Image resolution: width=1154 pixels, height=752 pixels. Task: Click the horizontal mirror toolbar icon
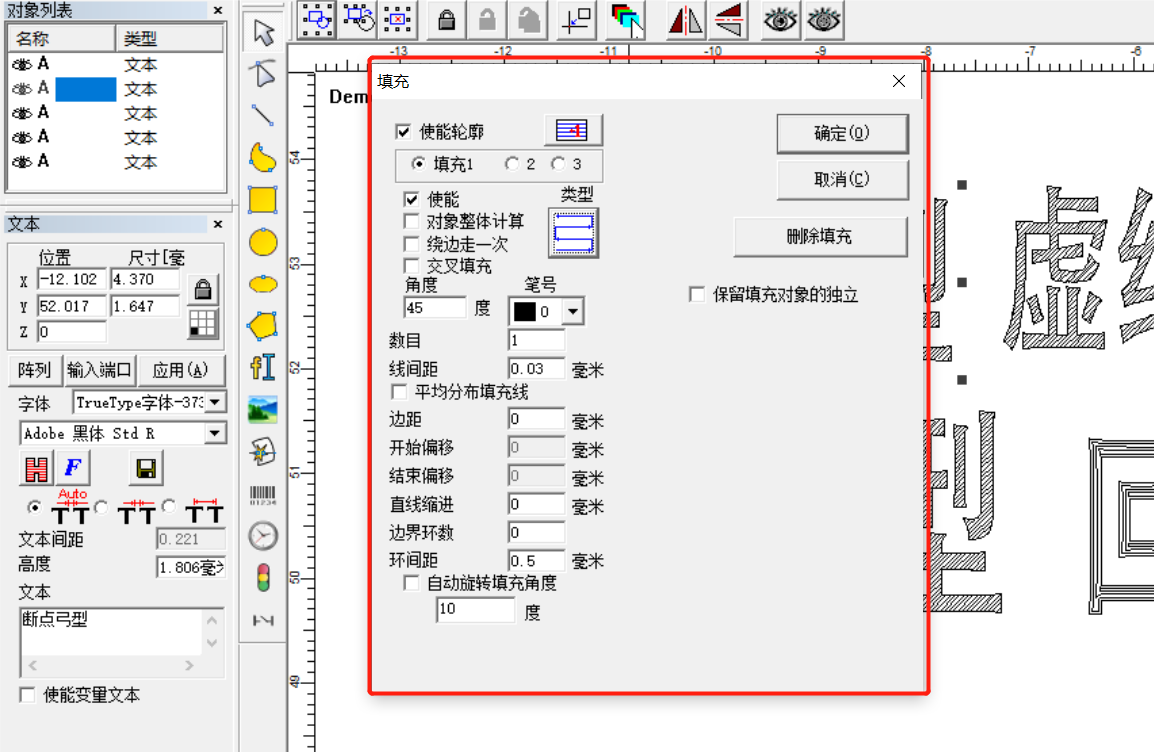click(x=685, y=20)
